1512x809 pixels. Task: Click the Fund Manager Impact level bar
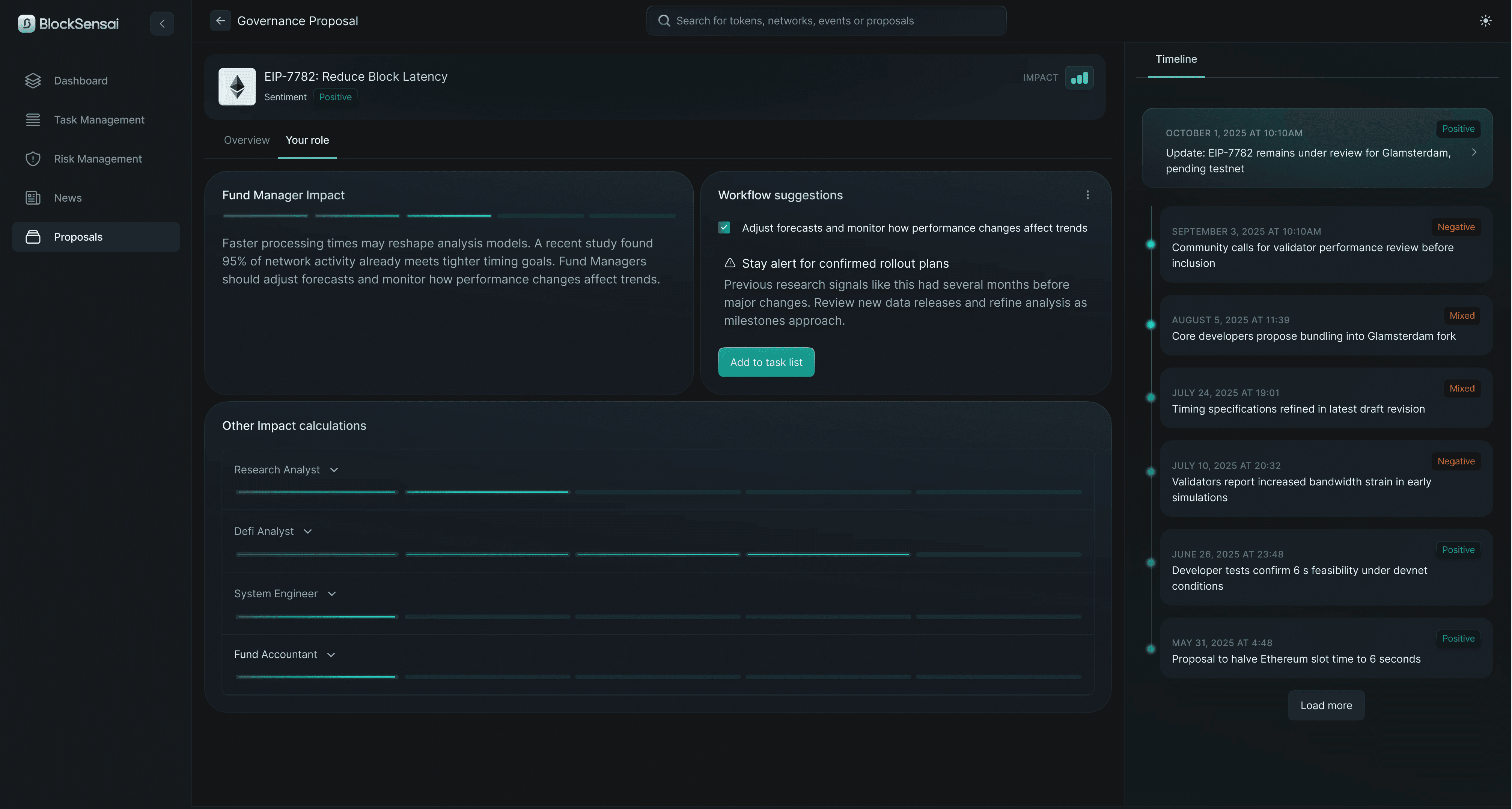coord(449,215)
